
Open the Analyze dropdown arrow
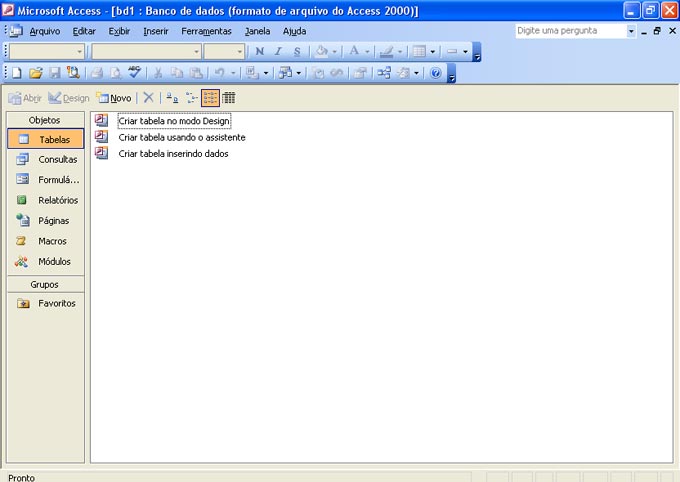coord(298,73)
